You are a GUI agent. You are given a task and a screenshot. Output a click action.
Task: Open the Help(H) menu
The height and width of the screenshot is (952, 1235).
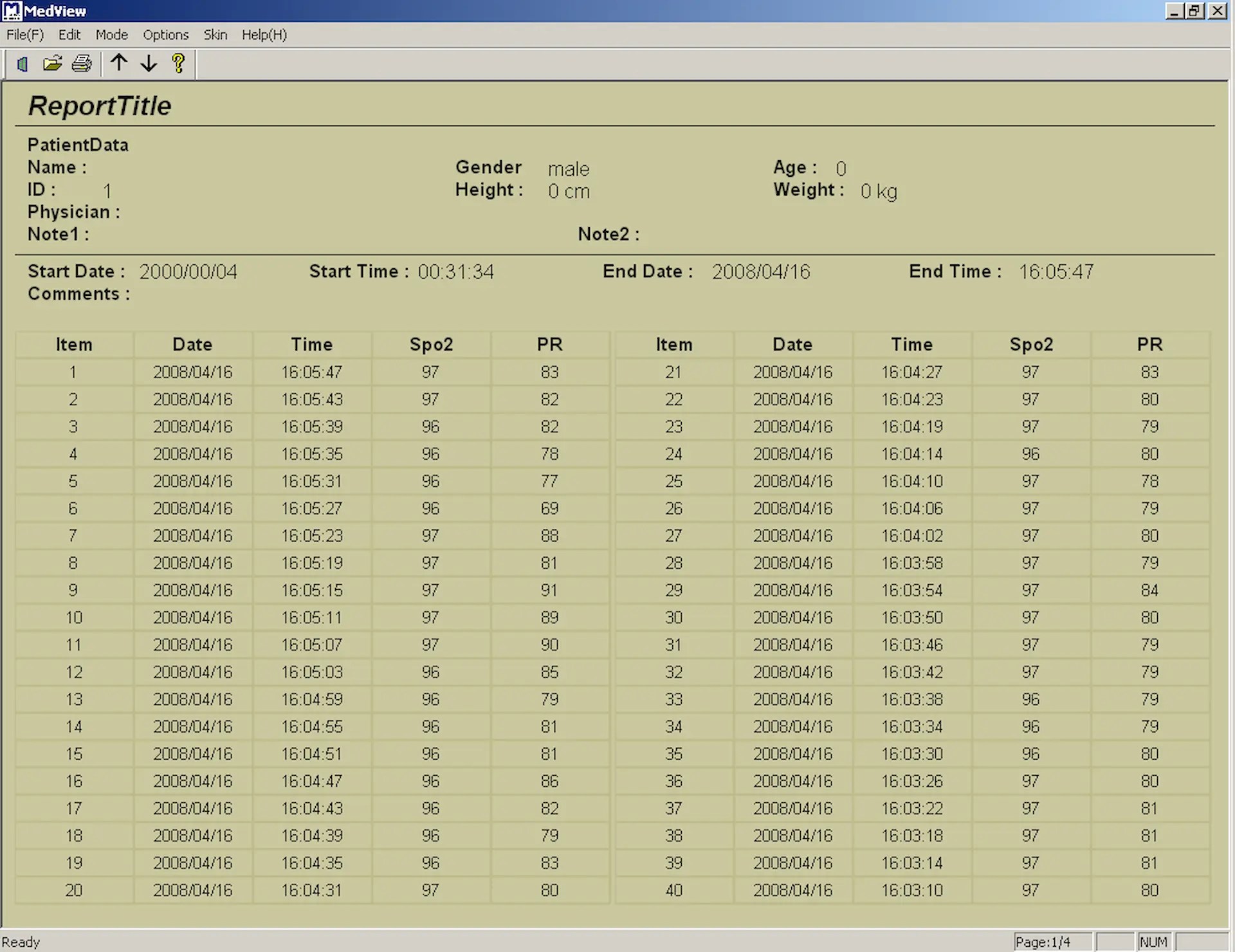264,35
